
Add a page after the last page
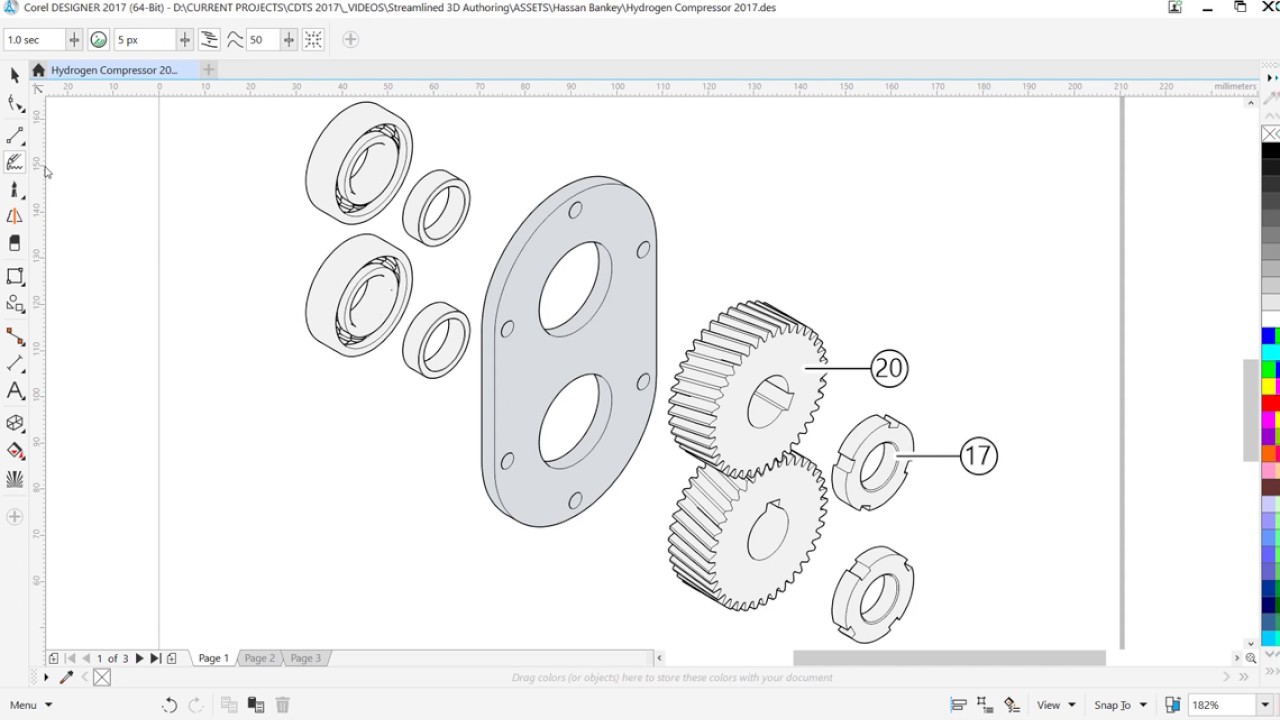click(x=172, y=658)
